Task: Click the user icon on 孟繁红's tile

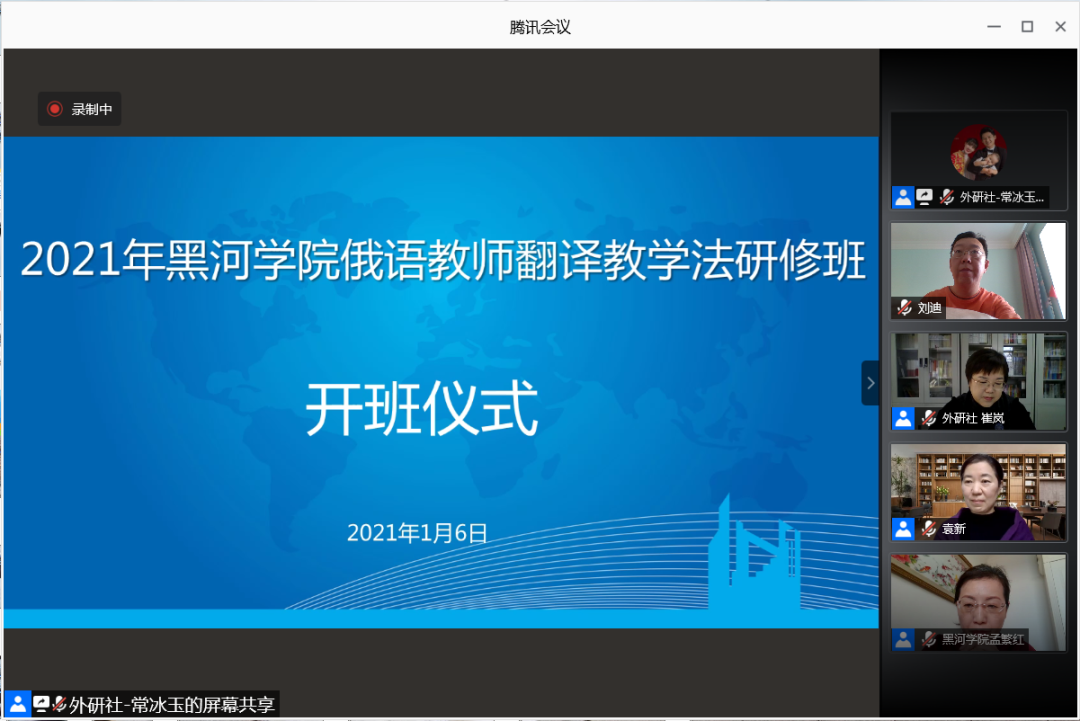Action: click(x=903, y=639)
